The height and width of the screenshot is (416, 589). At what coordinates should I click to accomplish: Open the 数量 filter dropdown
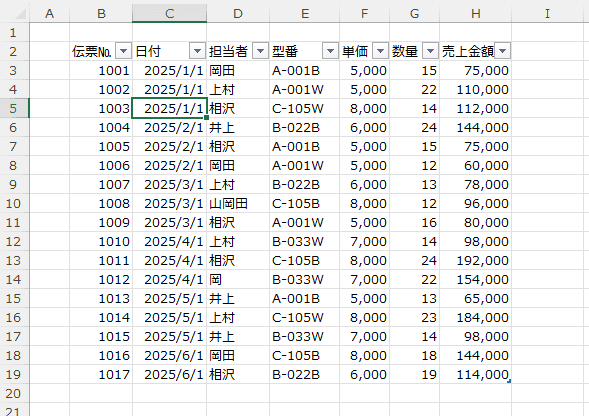click(x=430, y=51)
